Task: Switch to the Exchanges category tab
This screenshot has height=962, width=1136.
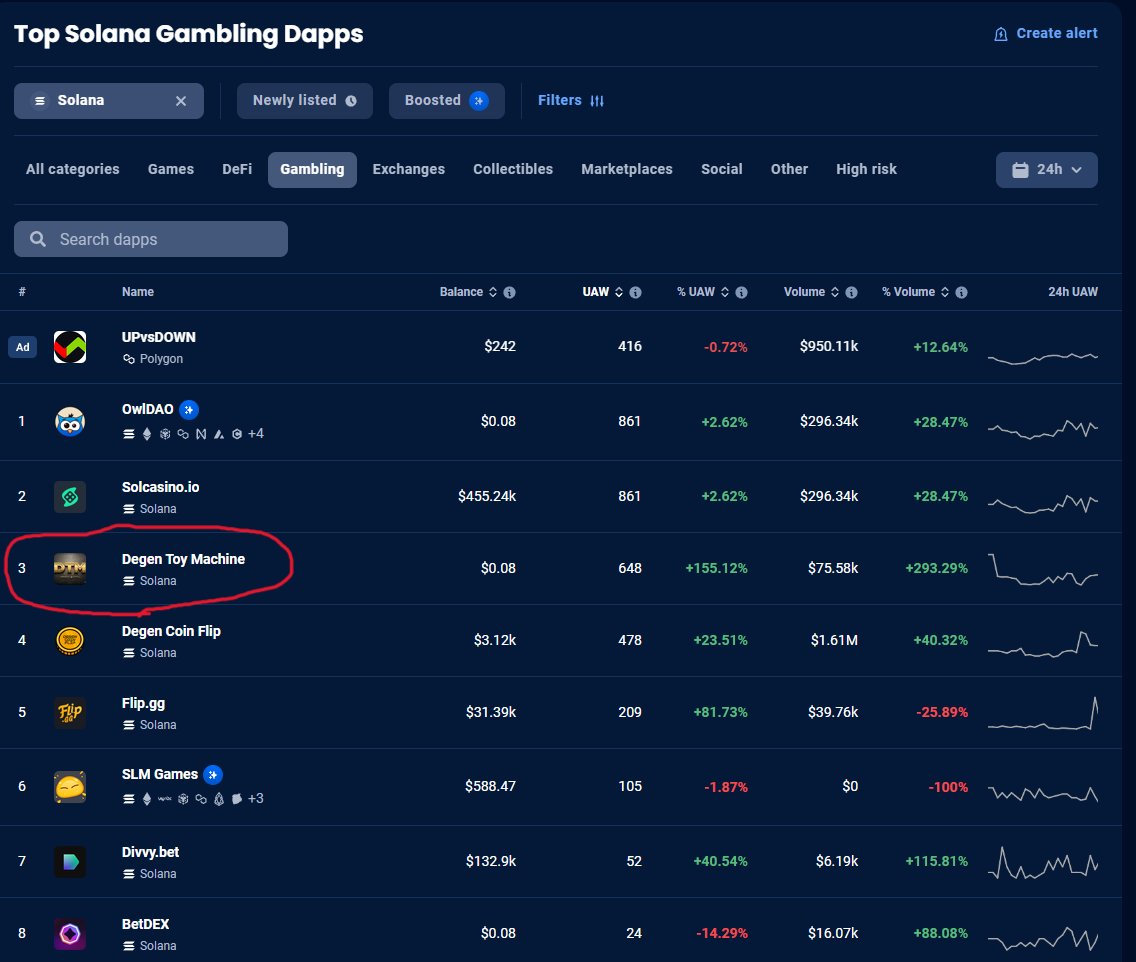Action: coord(408,169)
